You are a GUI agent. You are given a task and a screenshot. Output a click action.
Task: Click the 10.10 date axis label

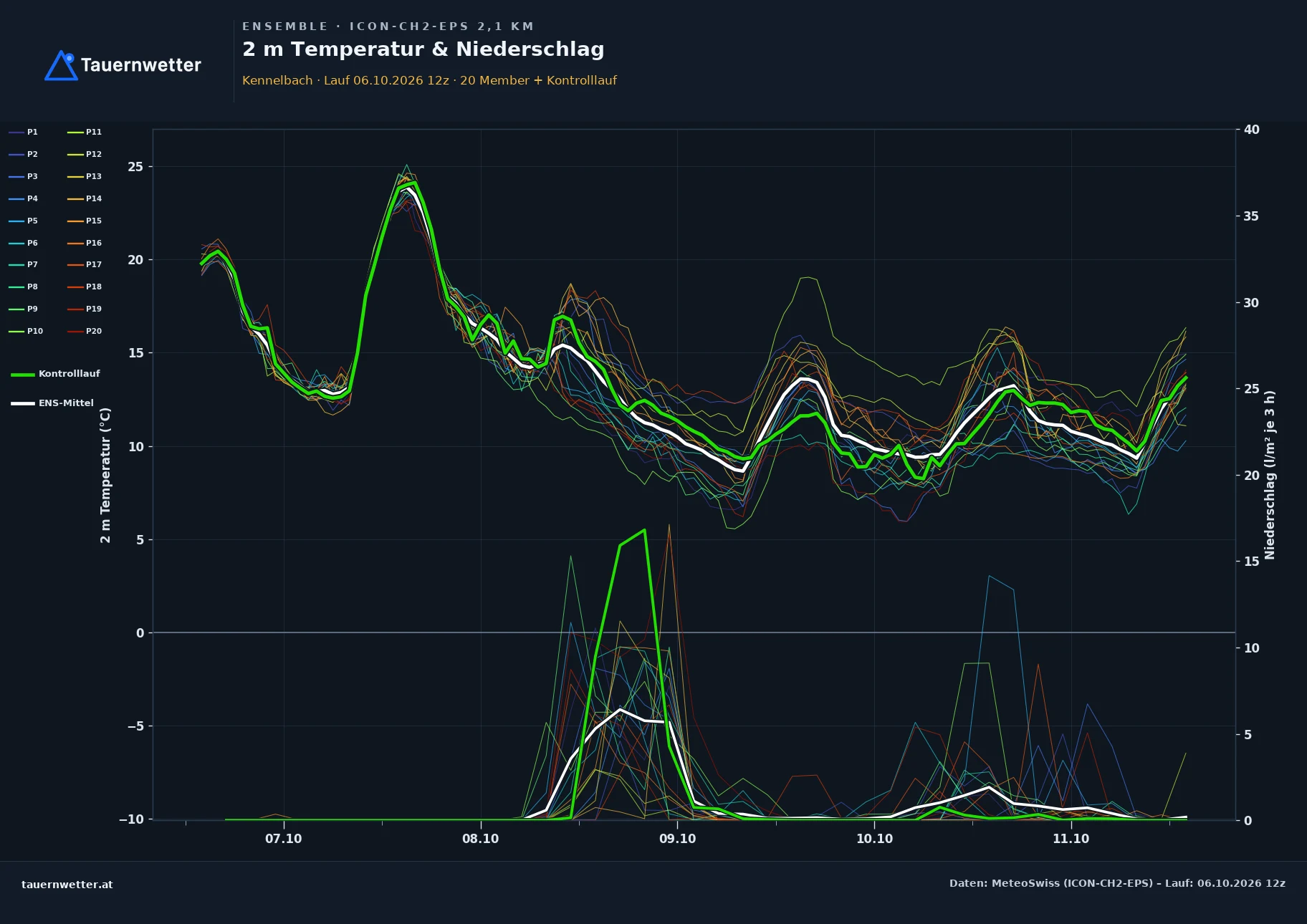click(874, 839)
